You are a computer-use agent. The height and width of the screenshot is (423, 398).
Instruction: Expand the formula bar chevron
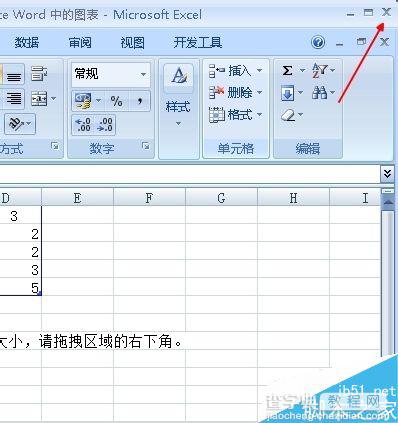[387, 174]
